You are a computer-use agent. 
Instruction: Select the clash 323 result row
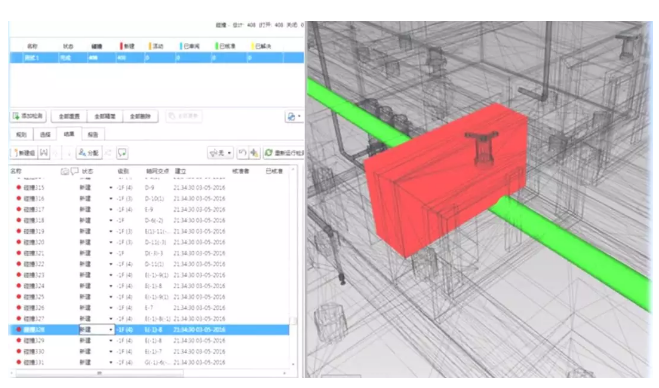(149, 275)
